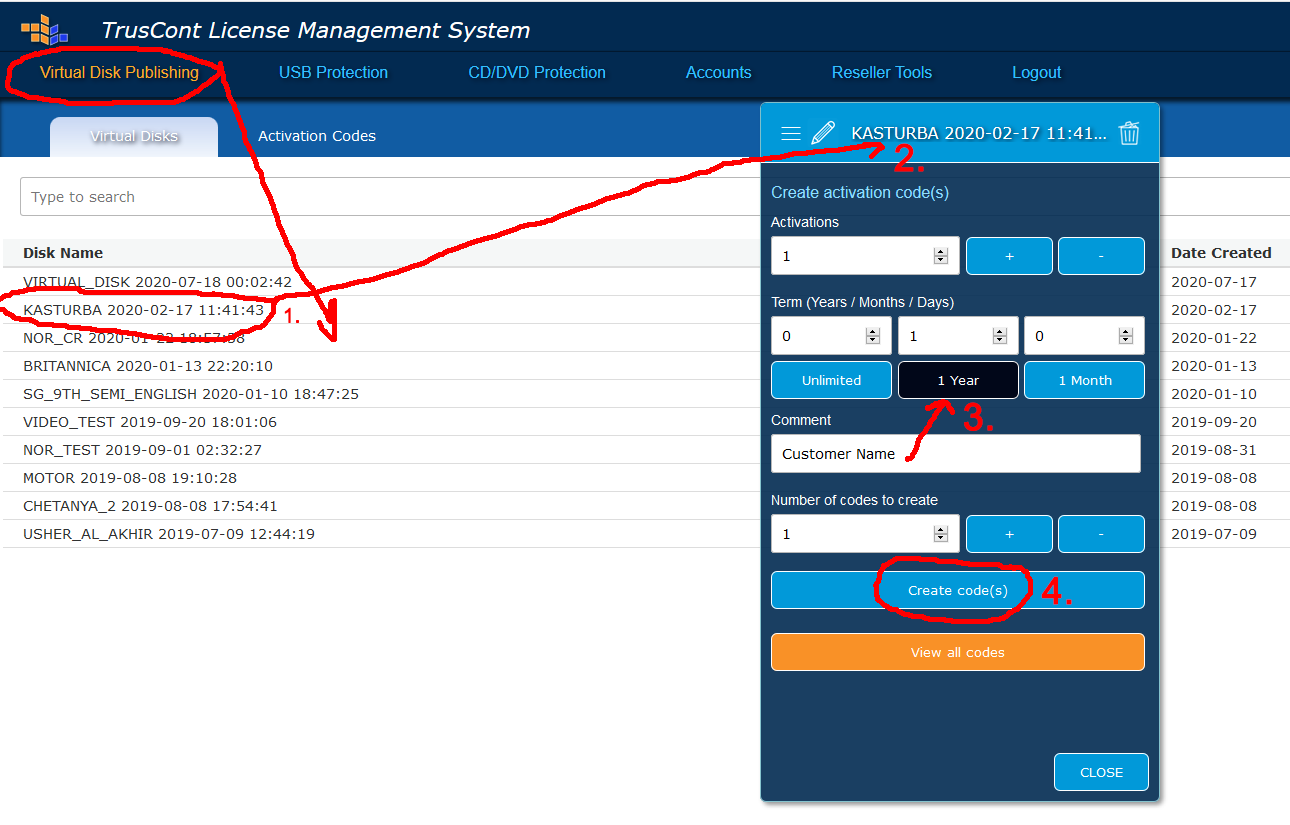Click the Activations number field

(x=865, y=256)
